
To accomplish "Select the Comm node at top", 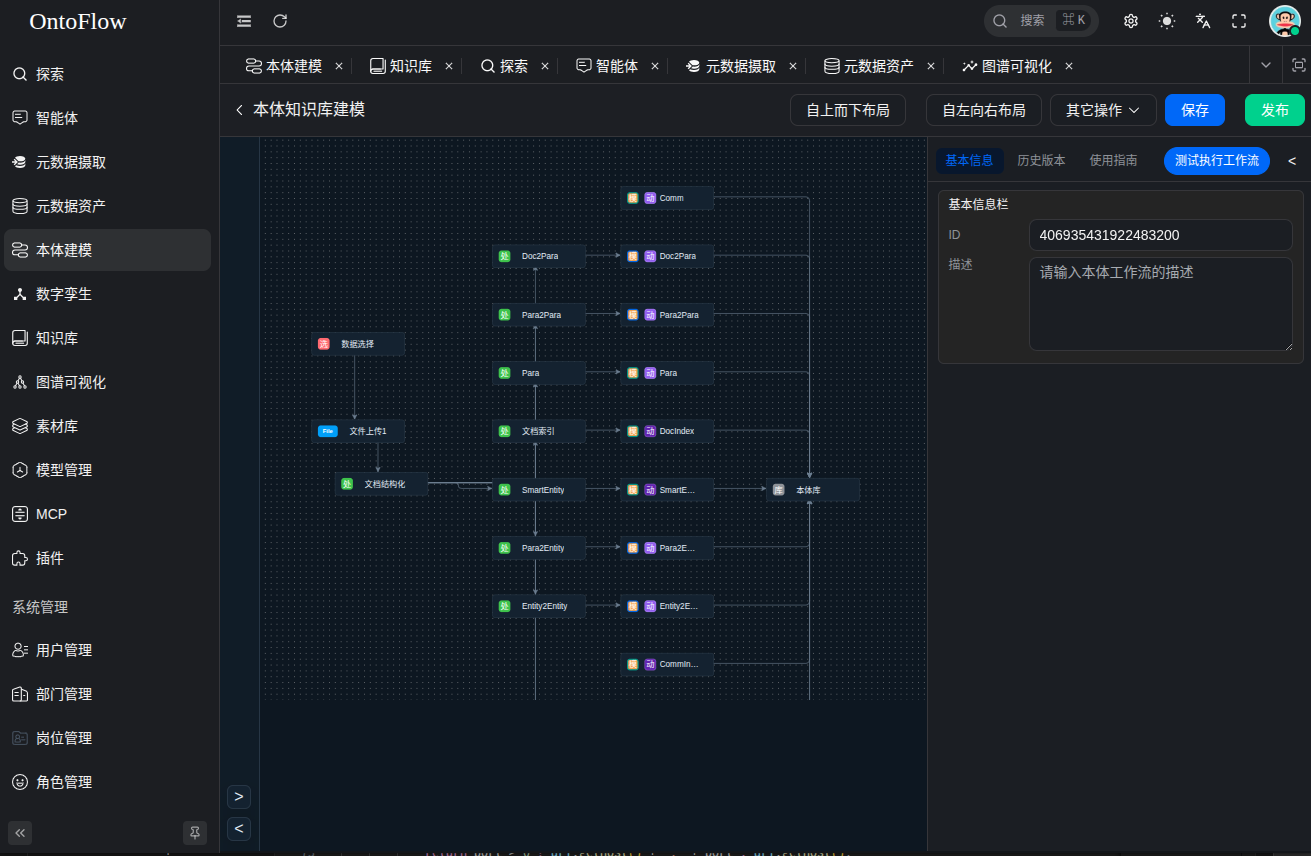I will [x=667, y=198].
